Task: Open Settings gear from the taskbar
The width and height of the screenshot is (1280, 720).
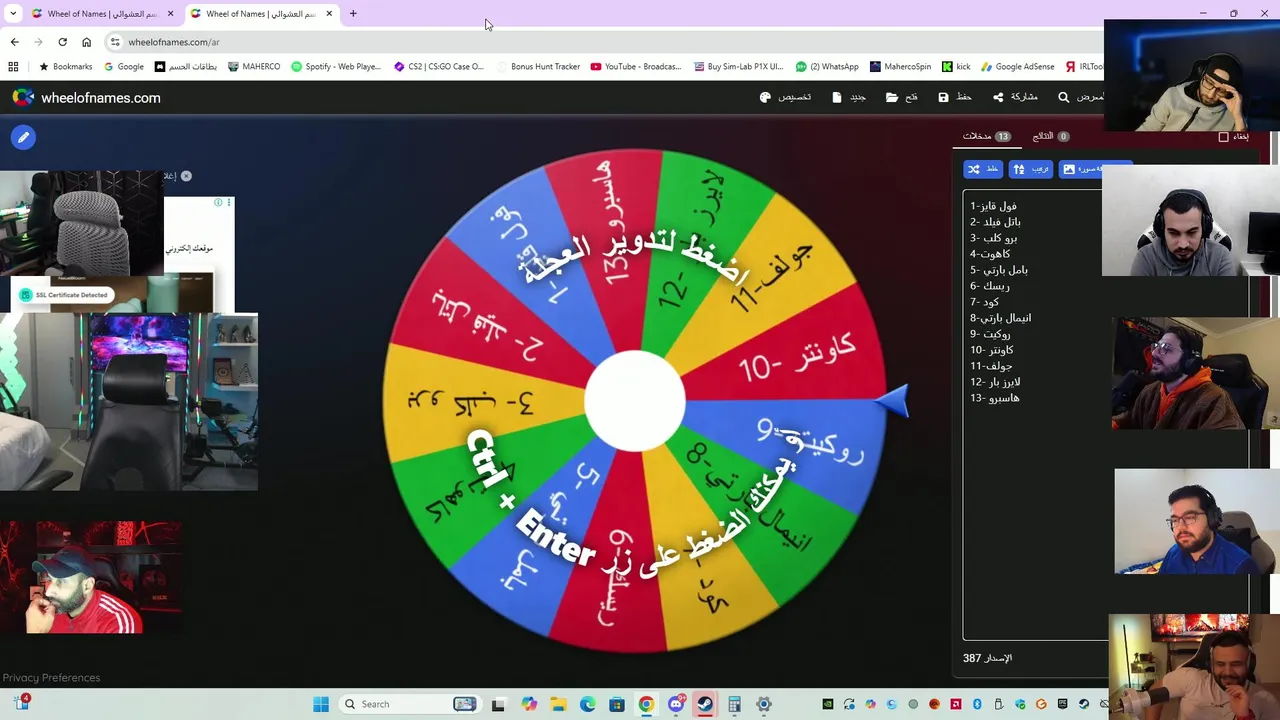Action: (764, 704)
